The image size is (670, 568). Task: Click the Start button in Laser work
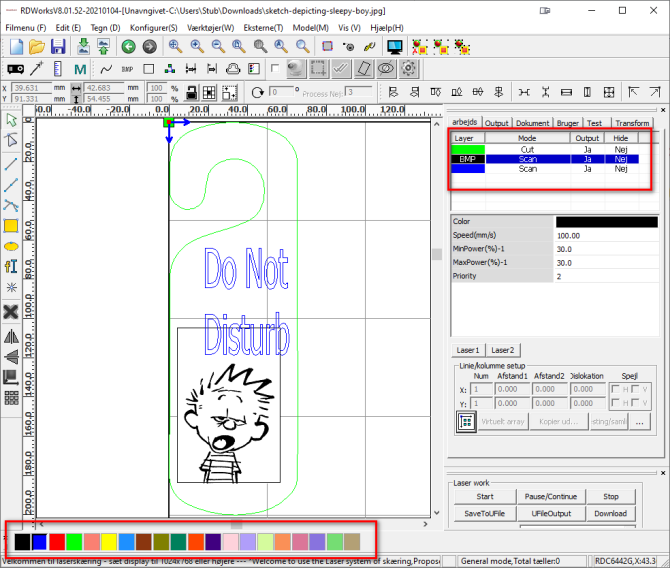pyautogui.click(x=485, y=497)
